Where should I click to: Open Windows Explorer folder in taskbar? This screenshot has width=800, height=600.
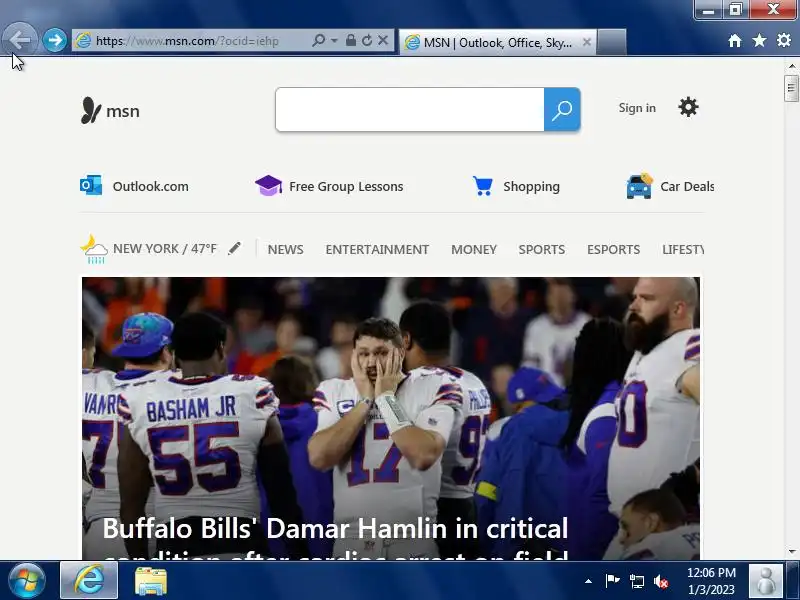coord(151,582)
